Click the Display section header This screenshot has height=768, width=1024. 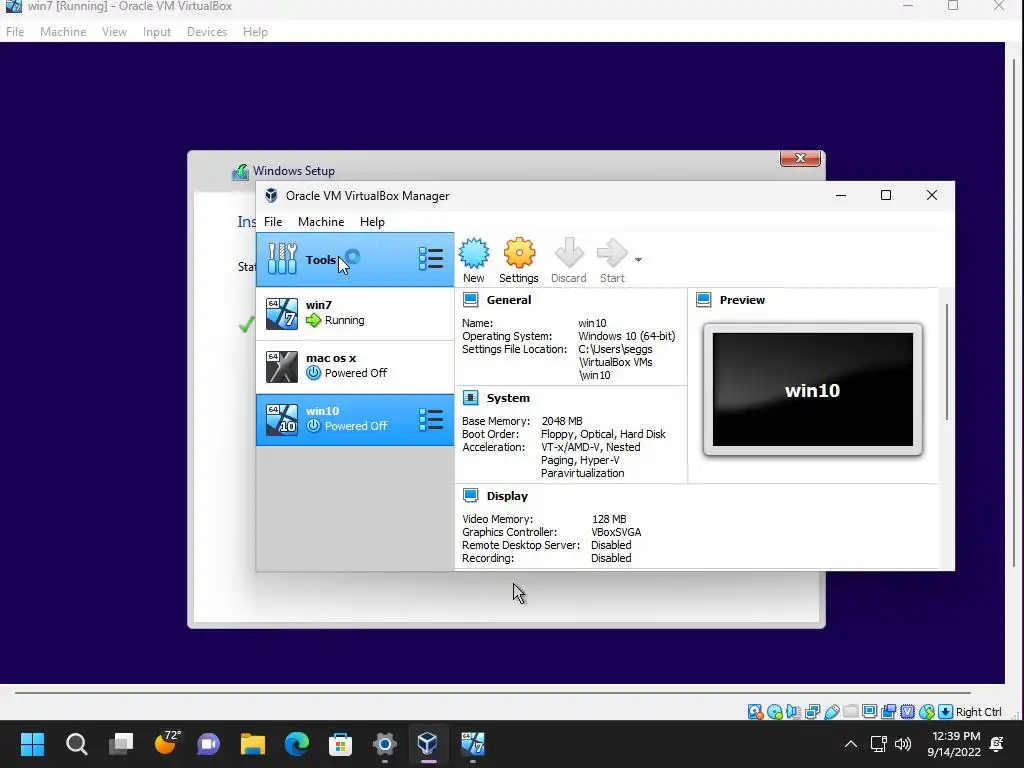pos(507,496)
